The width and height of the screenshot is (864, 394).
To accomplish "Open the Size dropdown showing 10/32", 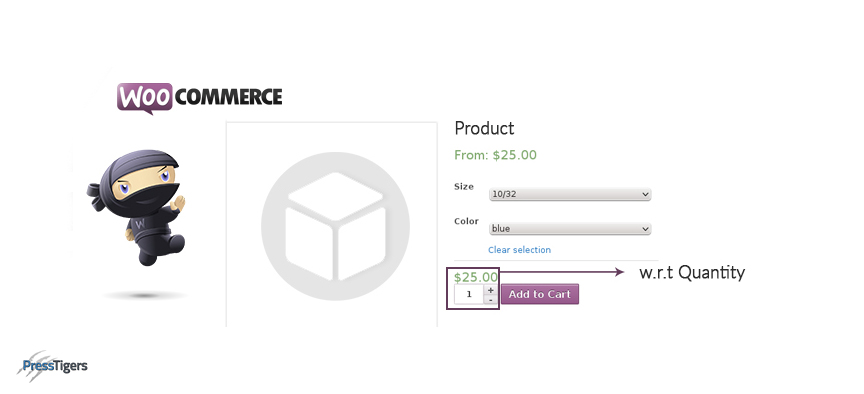I will pos(570,194).
